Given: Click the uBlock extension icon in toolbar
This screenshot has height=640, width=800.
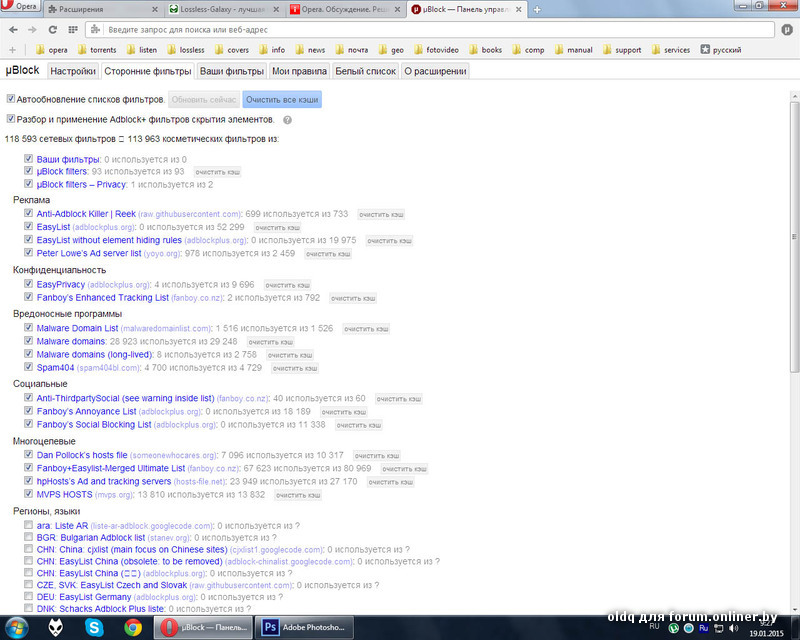Looking at the screenshot, I should click(x=787, y=30).
